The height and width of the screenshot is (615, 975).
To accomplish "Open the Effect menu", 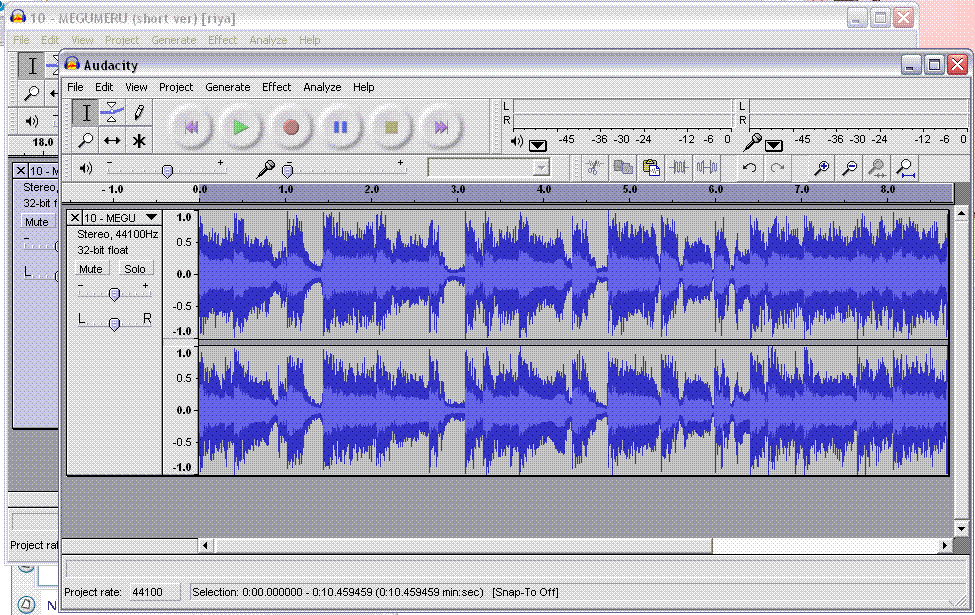I will click(277, 87).
